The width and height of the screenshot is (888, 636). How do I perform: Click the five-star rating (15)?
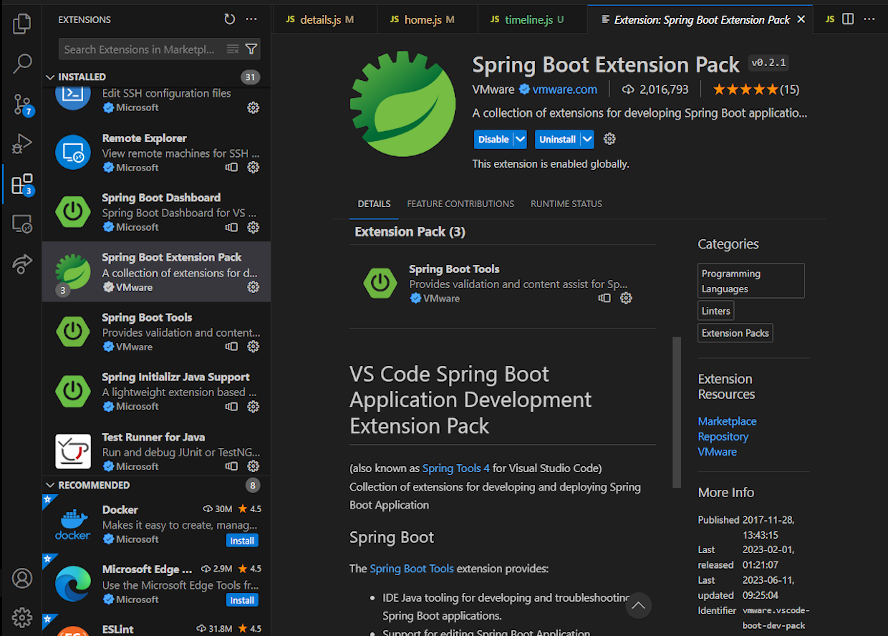click(755, 89)
